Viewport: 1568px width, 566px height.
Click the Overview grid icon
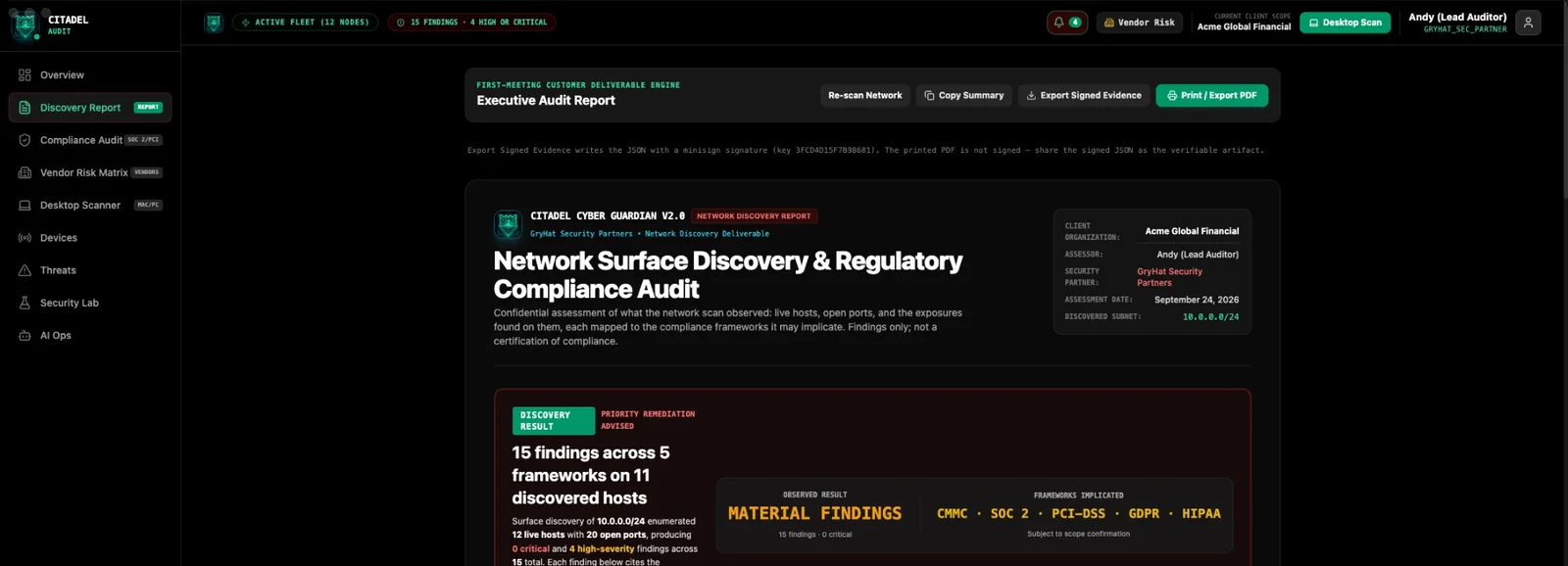coord(24,74)
